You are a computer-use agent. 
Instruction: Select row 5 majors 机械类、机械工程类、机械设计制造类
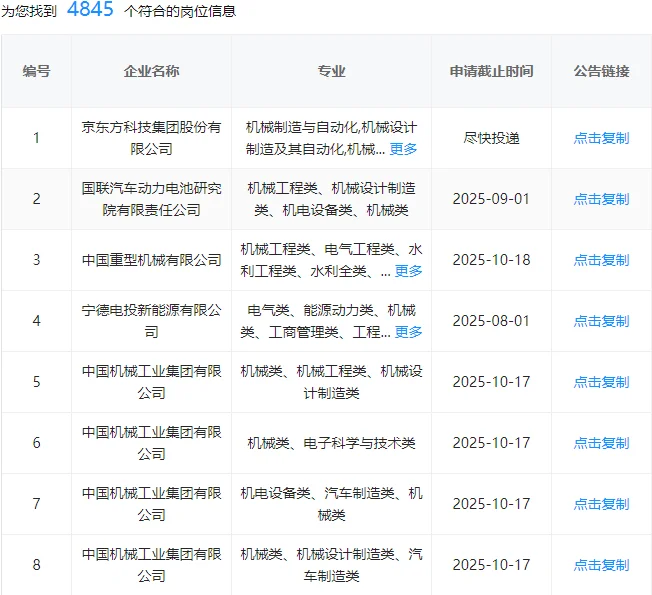tap(331, 382)
